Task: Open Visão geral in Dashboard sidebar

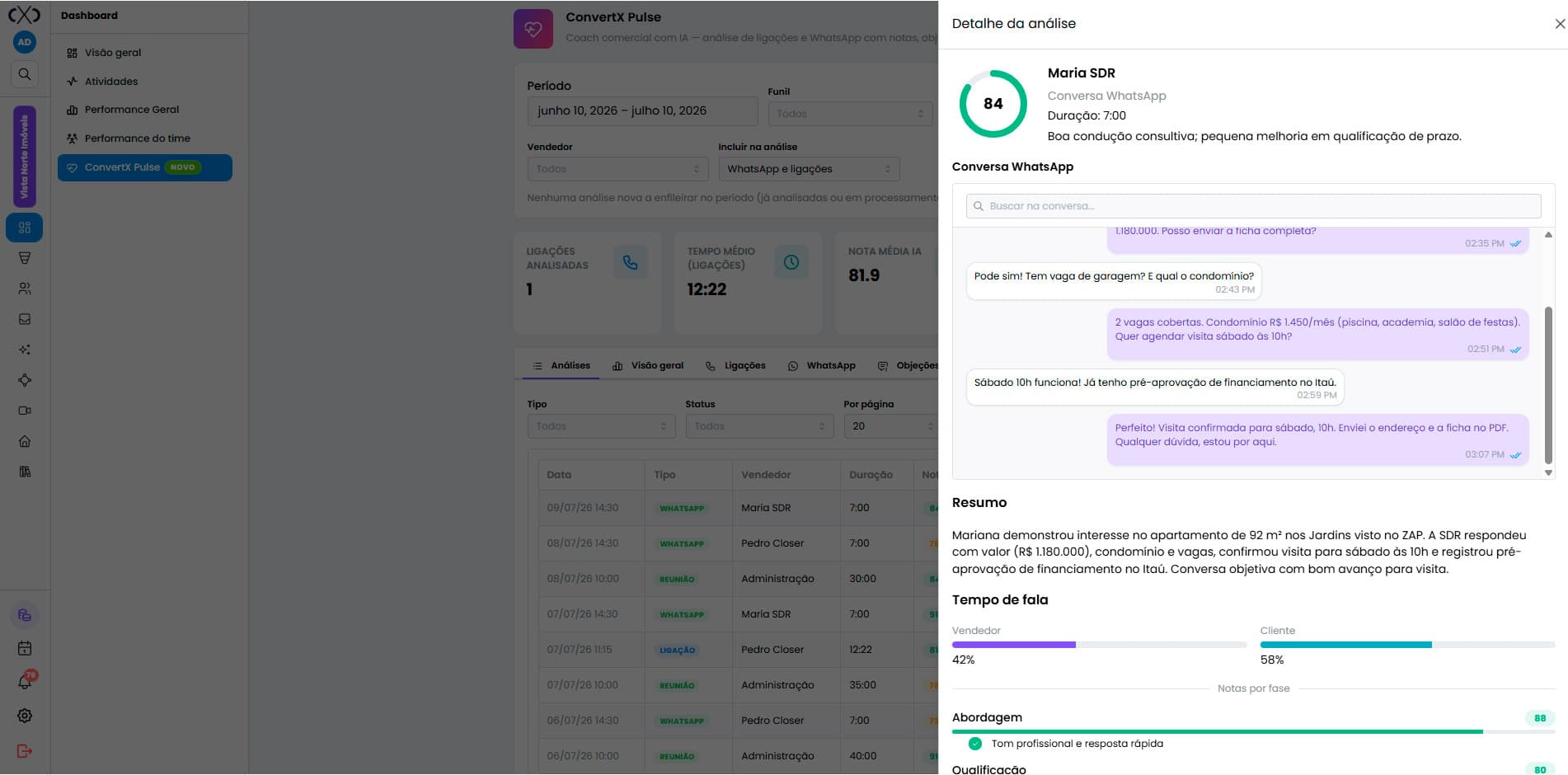Action: pos(145,53)
